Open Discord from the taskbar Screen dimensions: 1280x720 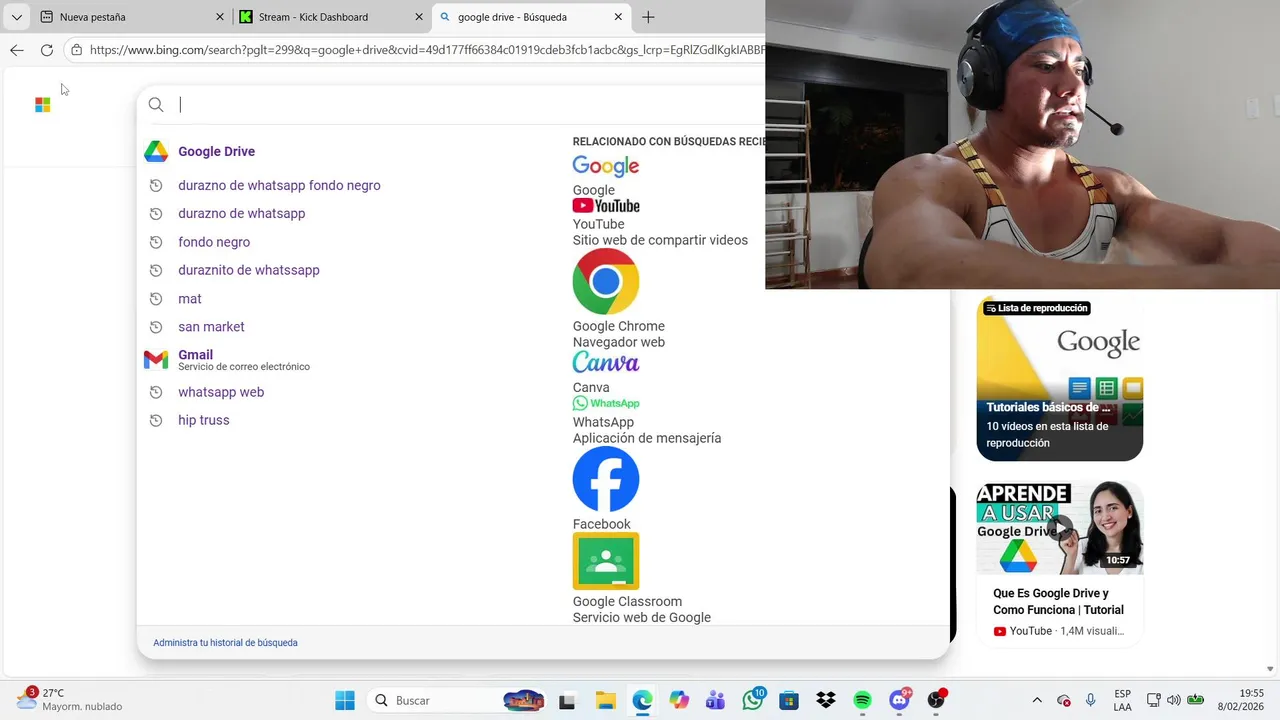pyautogui.click(x=900, y=700)
